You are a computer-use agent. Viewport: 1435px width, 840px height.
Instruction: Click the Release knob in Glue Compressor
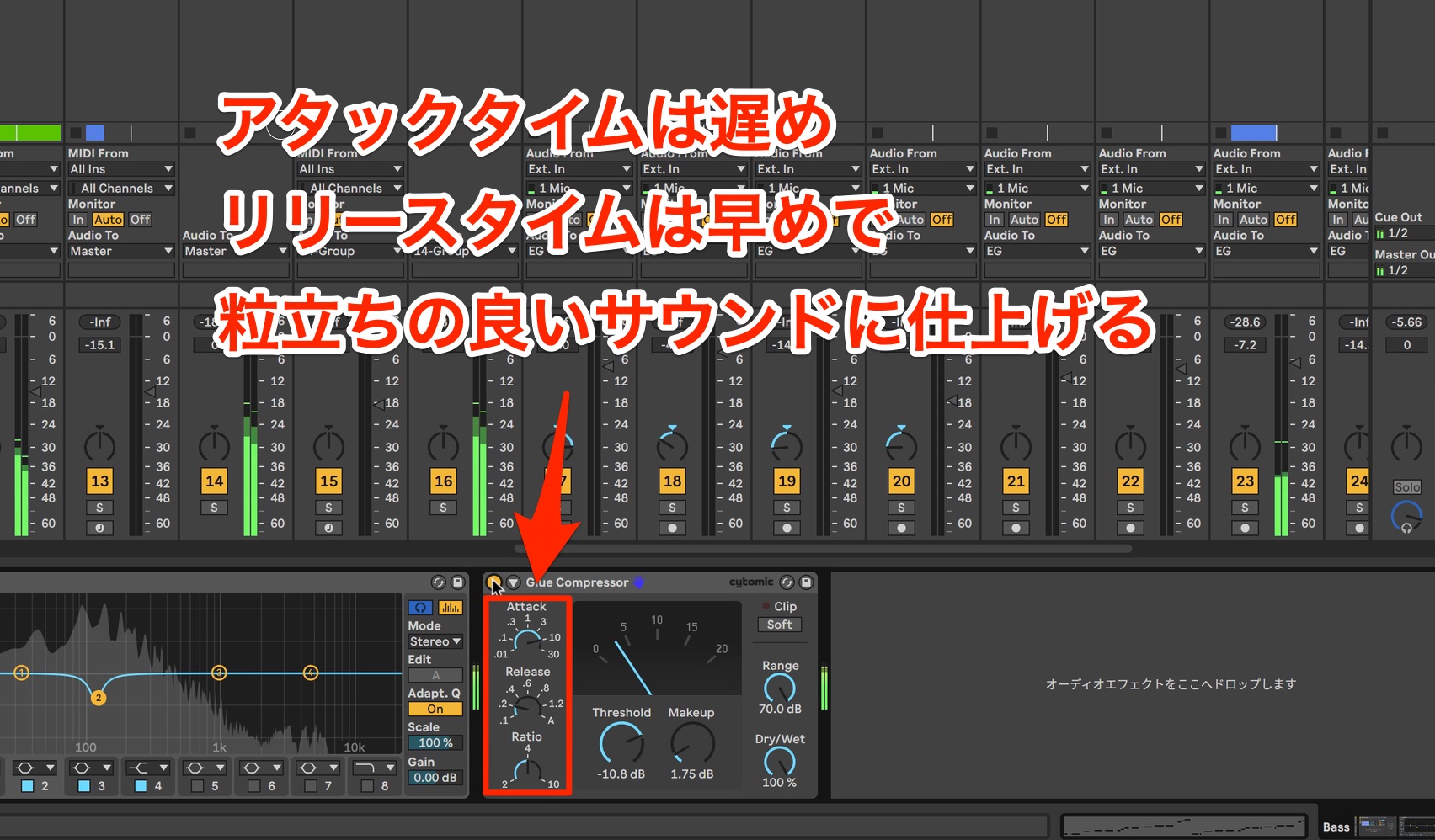(528, 707)
